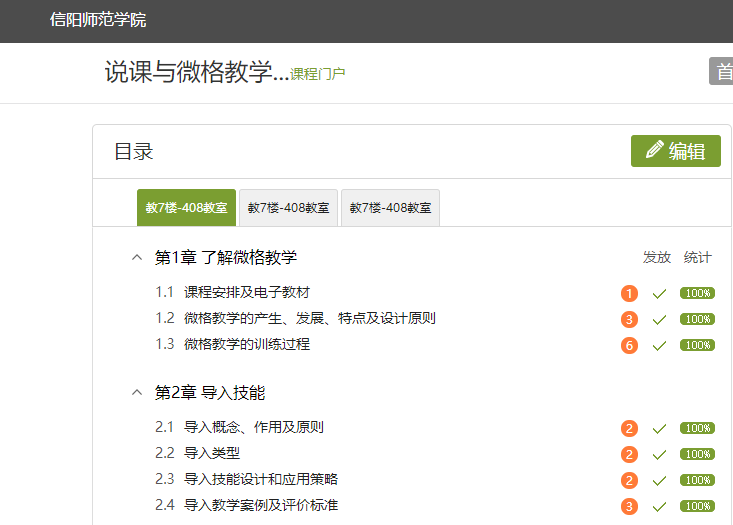Click the orange badge numbered 6 for section 1.3
Viewport: 733px width, 525px height.
click(x=629, y=345)
